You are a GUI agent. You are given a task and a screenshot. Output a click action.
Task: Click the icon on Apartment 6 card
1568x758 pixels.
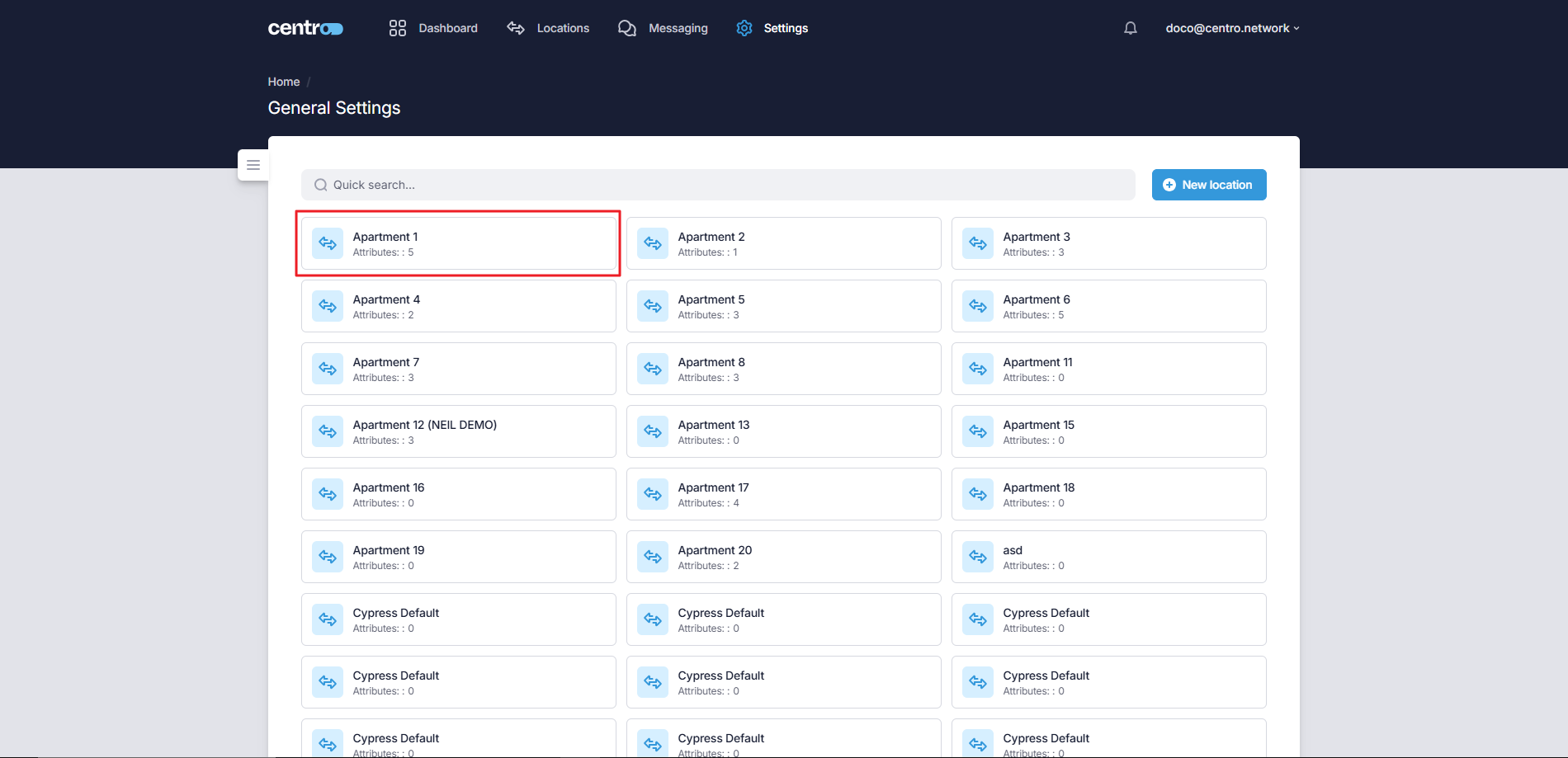(x=978, y=306)
